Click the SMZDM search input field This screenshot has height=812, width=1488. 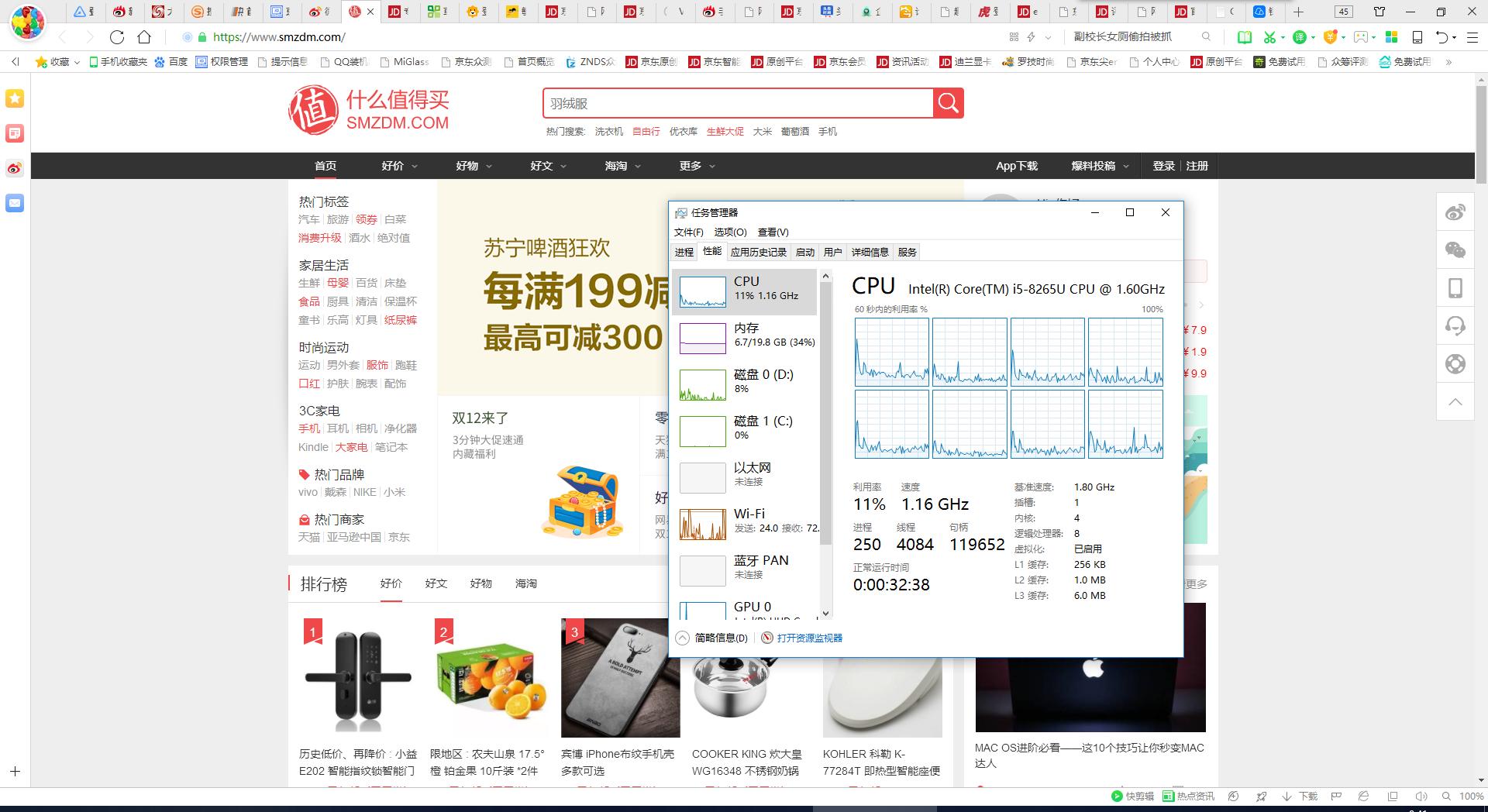(x=736, y=103)
